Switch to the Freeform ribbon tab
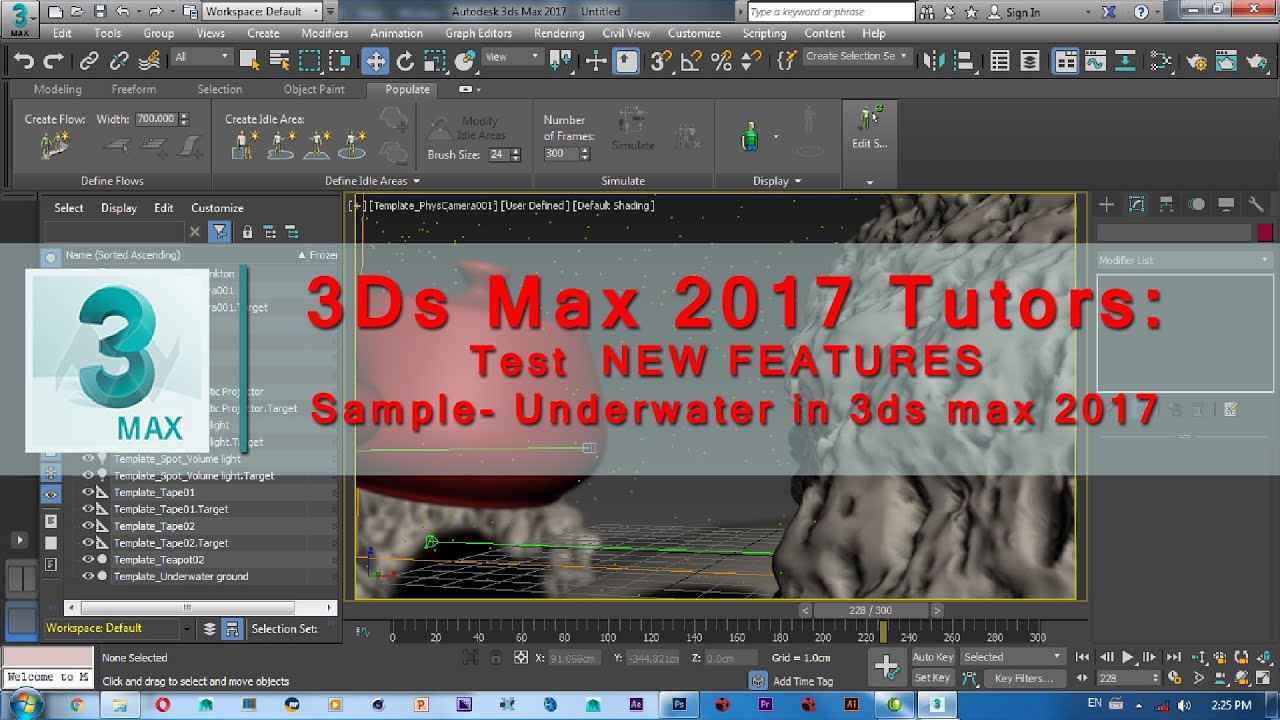Screen dimensions: 1280x720 pos(133,89)
